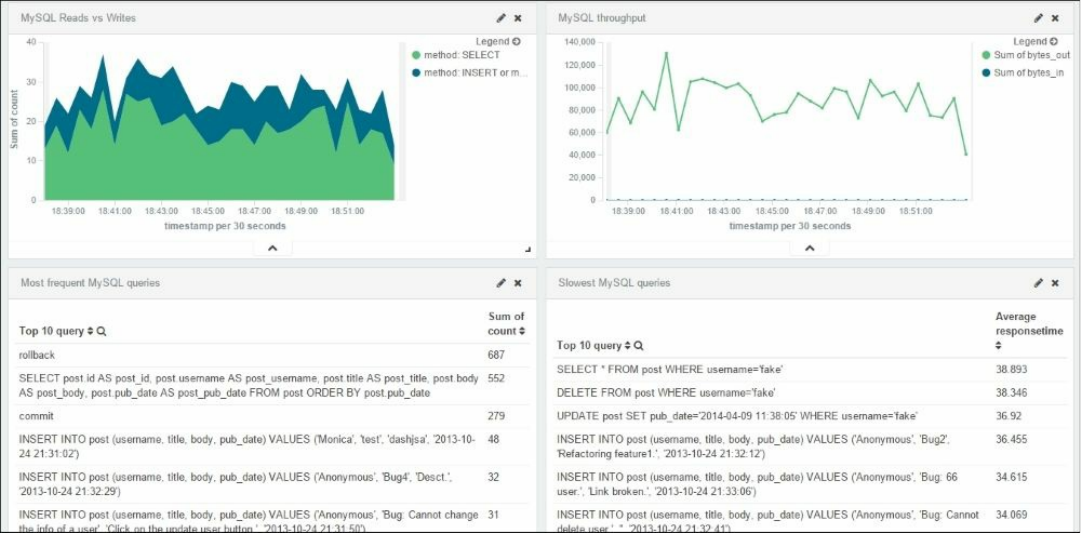Image resolution: width=1081 pixels, height=533 pixels.
Task: Filter icon beside Top 10 query, Most frequent
Action: click(x=101, y=331)
